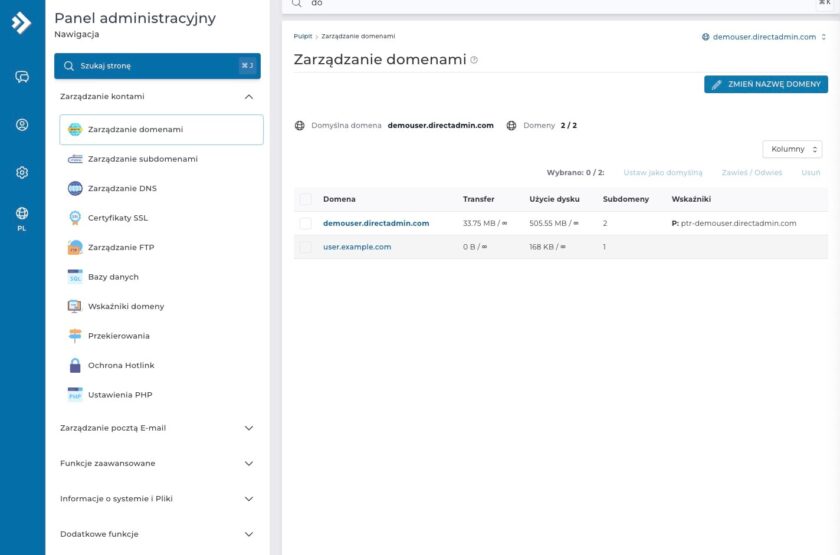Go to Pulpit breadcrumb link

coord(303,36)
